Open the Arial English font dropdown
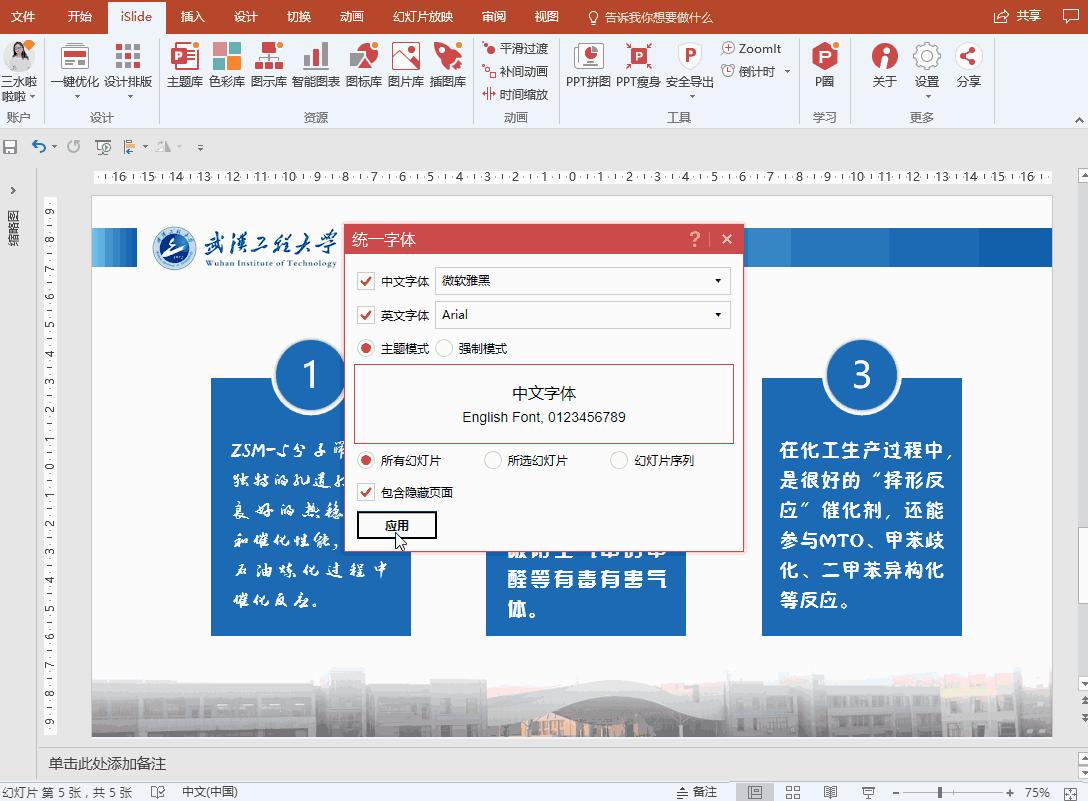This screenshot has width=1088, height=801. pyautogui.click(x=717, y=315)
